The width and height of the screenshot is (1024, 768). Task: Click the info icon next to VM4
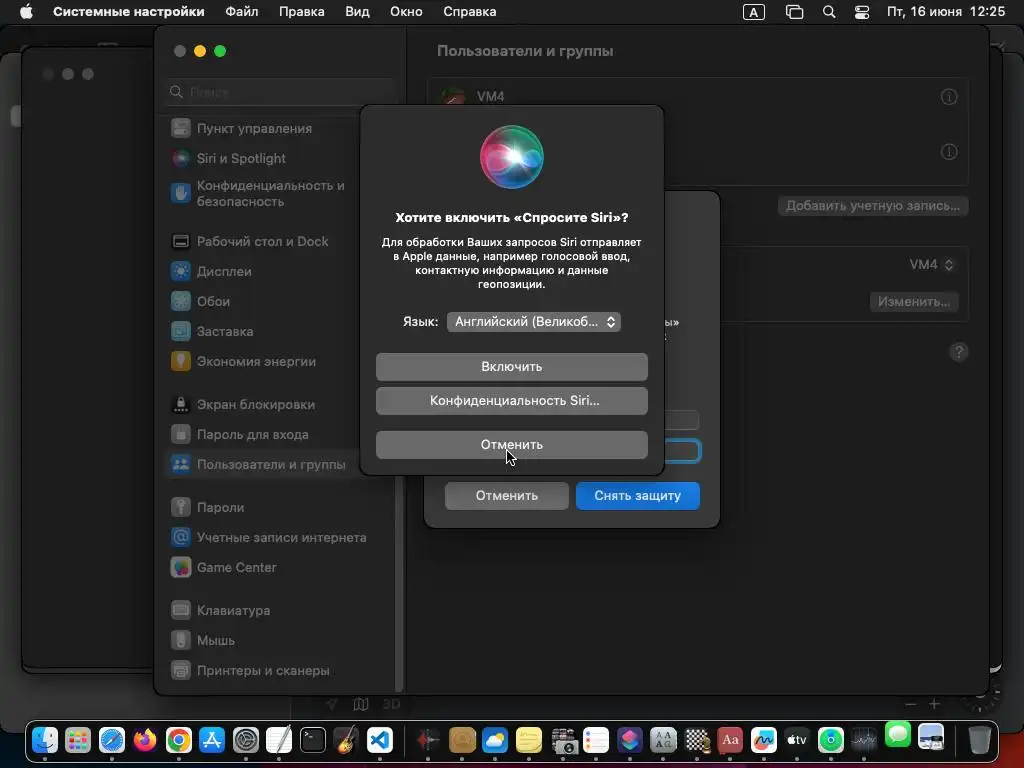(949, 97)
